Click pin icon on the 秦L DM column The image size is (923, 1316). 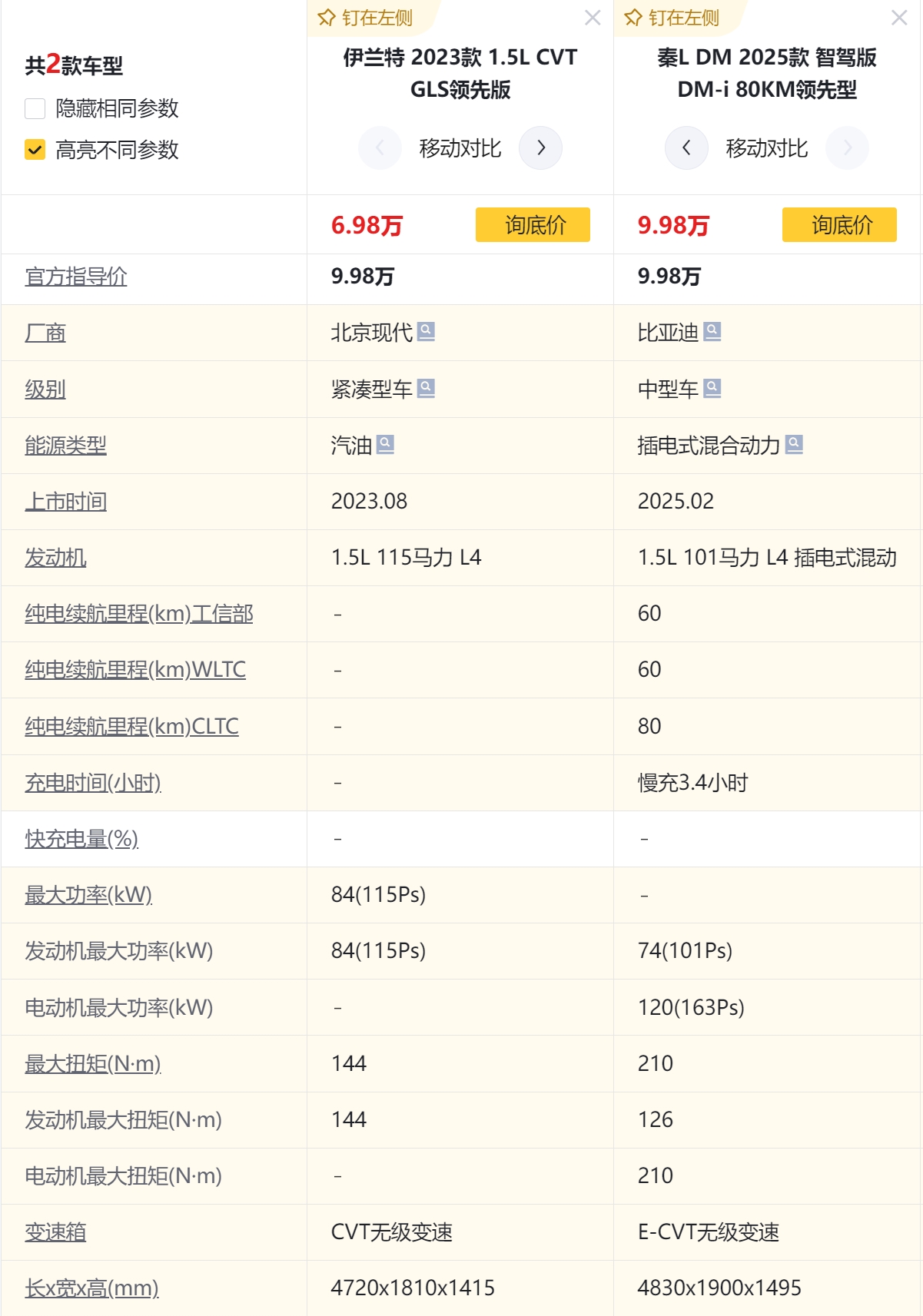(x=633, y=18)
